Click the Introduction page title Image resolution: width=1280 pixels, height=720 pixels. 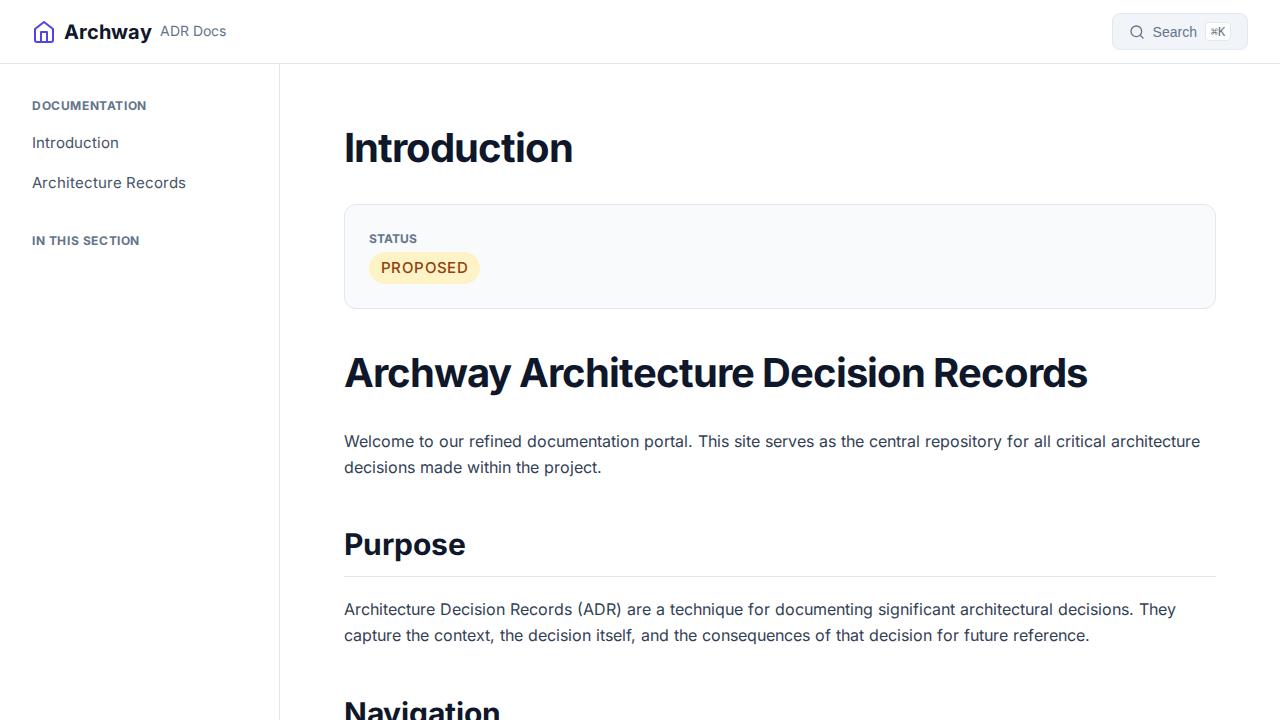point(458,147)
